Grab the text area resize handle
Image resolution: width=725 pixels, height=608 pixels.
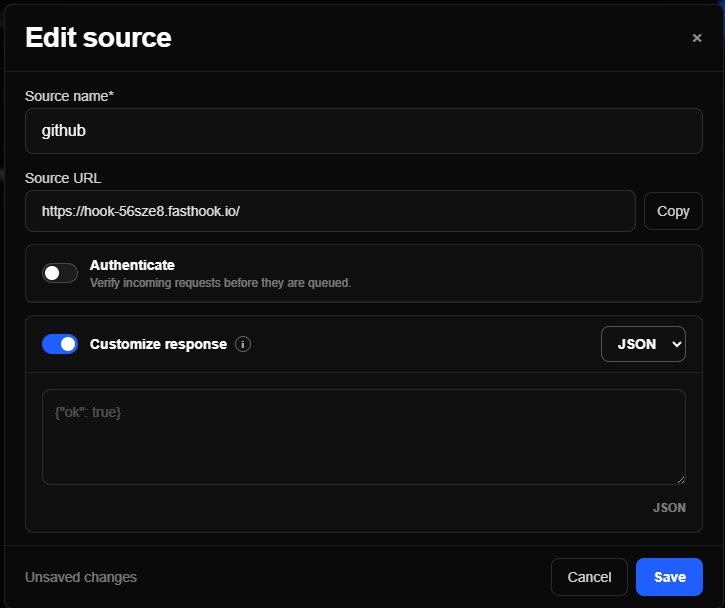tap(681, 480)
